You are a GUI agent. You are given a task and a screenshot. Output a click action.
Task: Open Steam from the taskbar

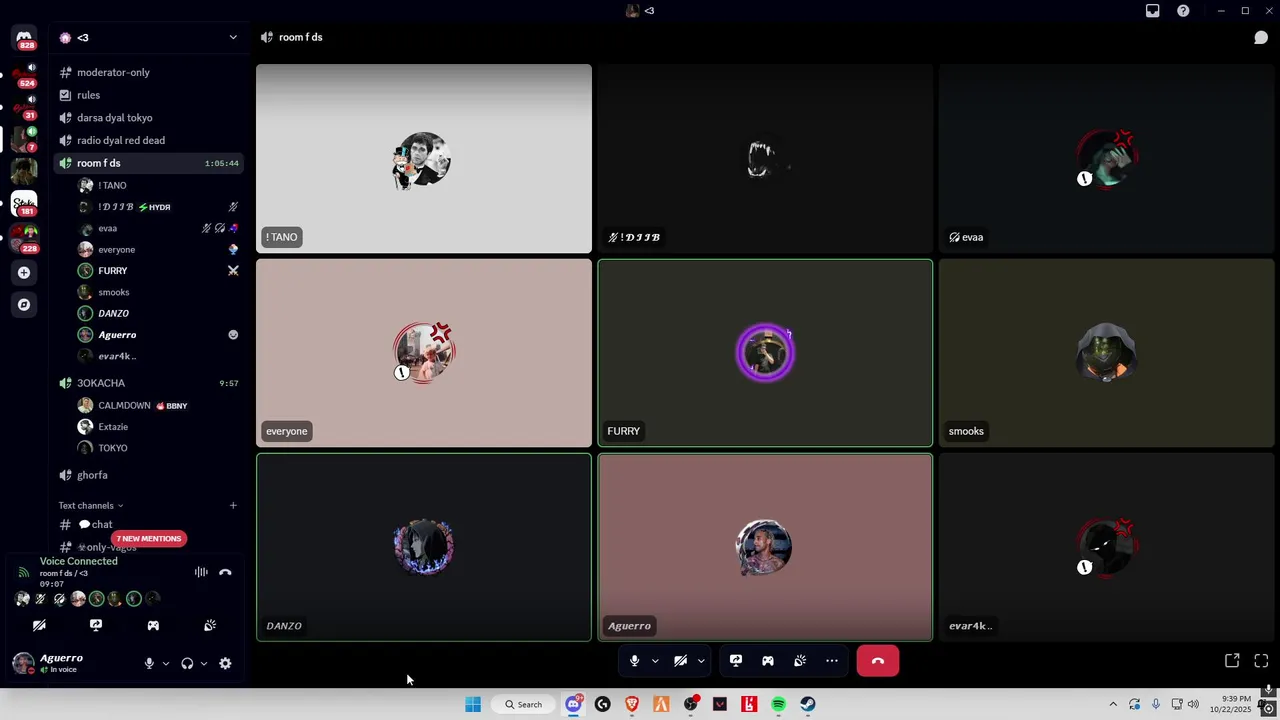(x=807, y=704)
